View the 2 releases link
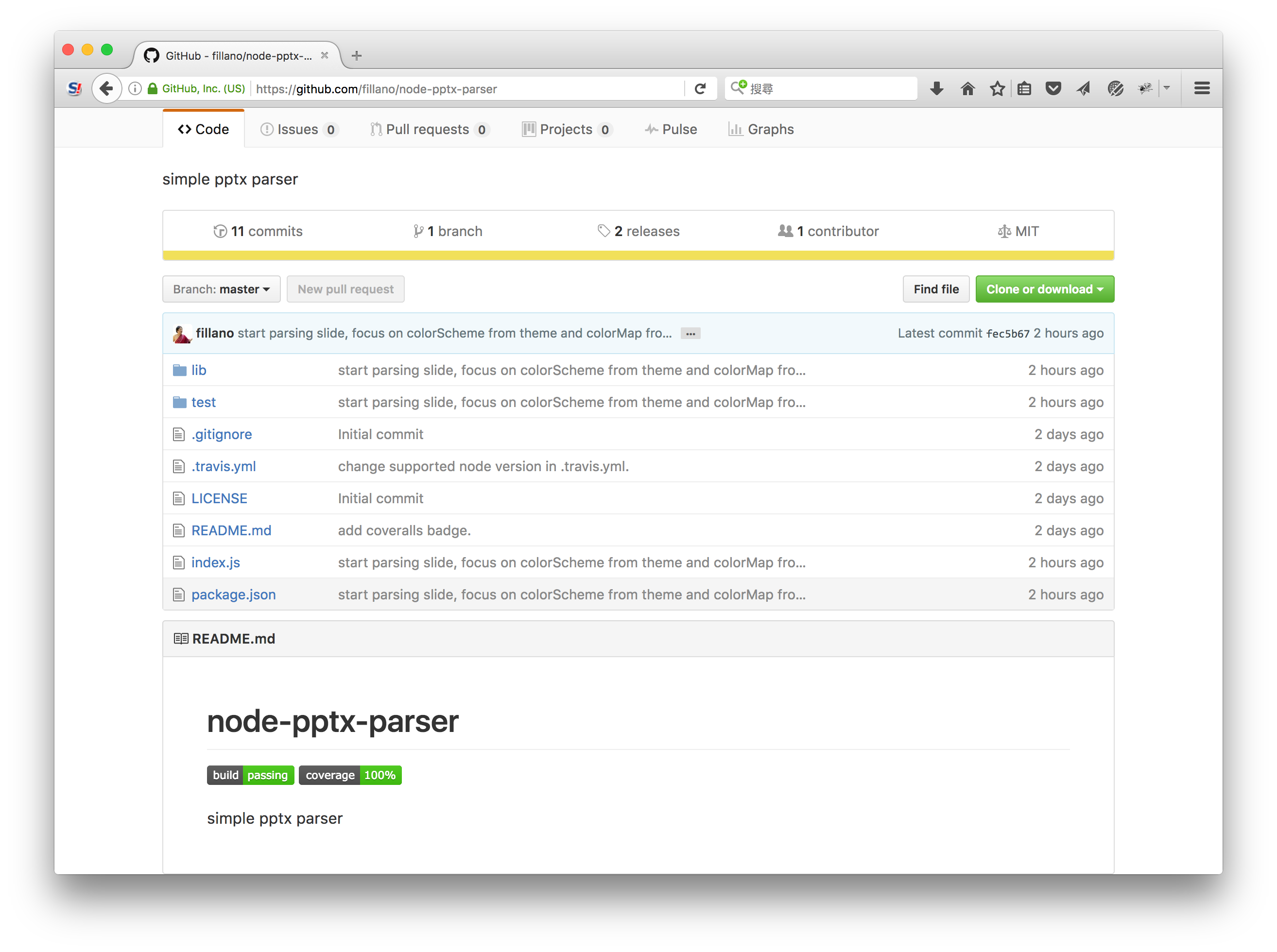This screenshot has height=952, width=1277. (x=638, y=231)
